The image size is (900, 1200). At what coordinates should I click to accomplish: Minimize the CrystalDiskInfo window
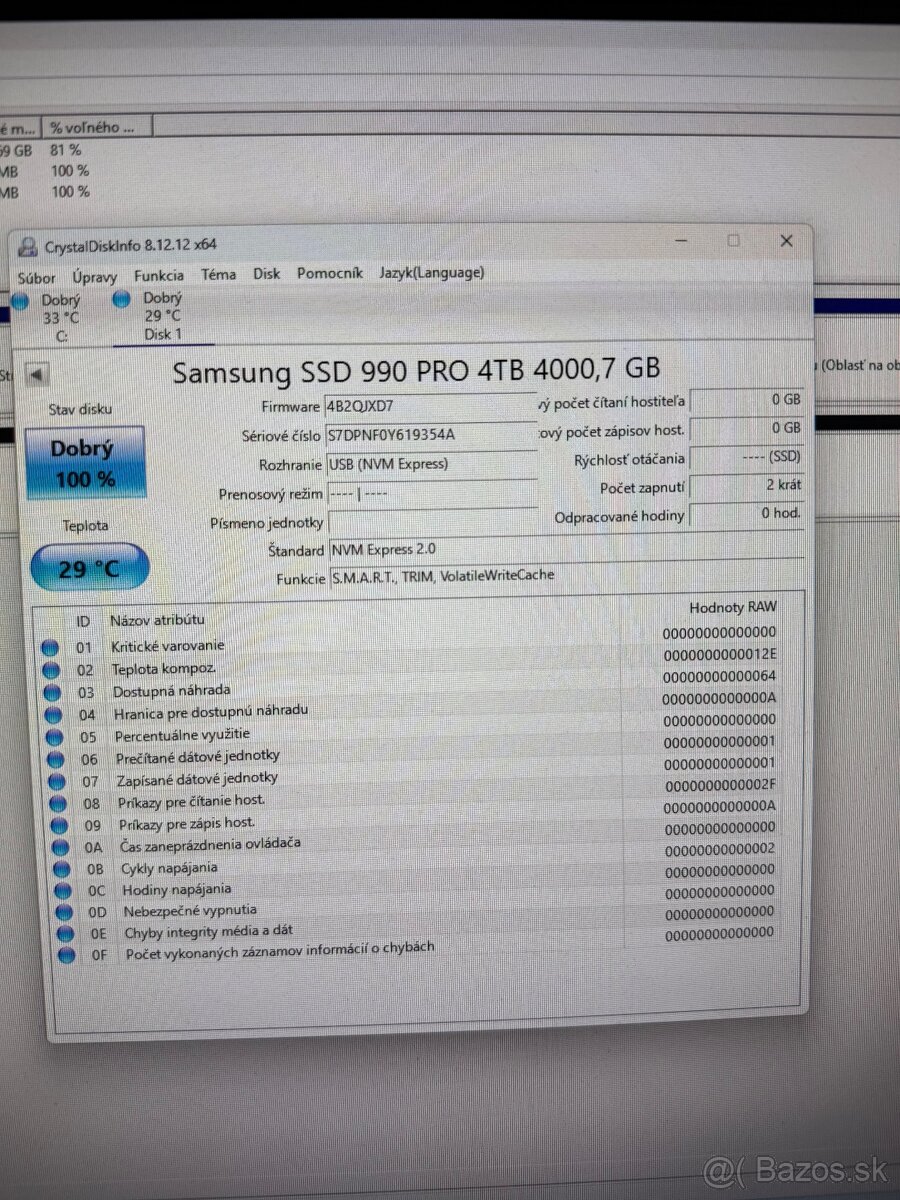[682, 241]
